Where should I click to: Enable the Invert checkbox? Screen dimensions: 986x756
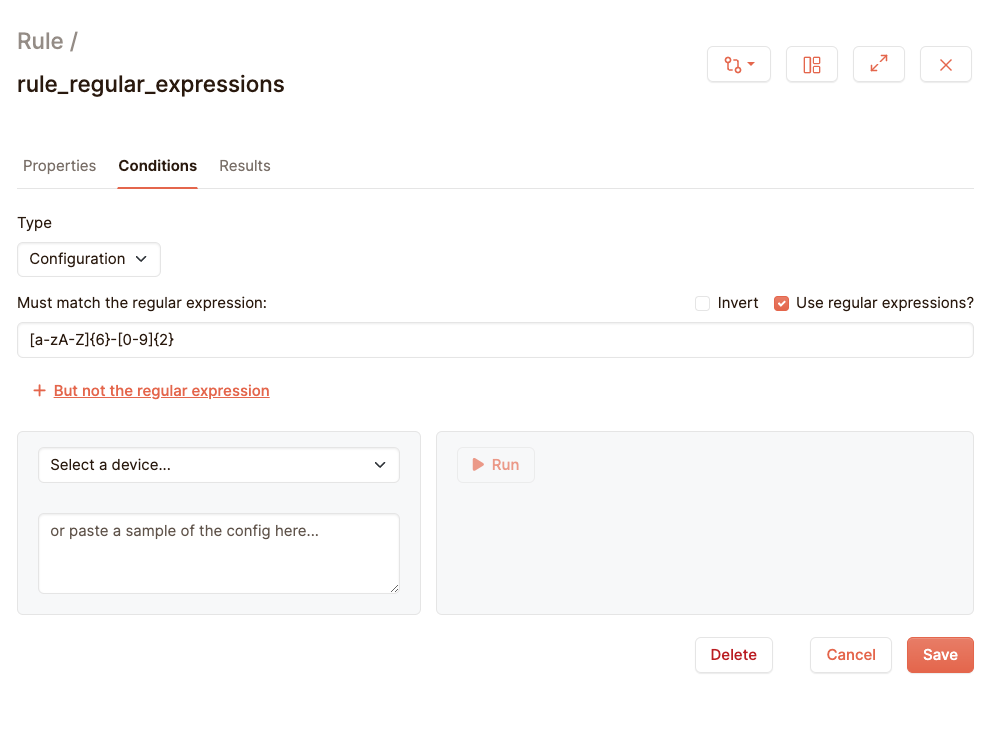click(702, 303)
